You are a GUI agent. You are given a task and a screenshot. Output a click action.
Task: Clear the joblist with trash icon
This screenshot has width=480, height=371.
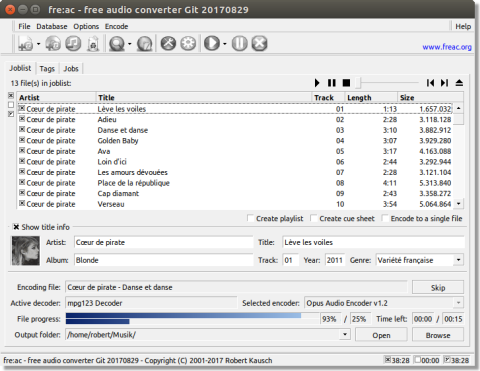(93, 44)
